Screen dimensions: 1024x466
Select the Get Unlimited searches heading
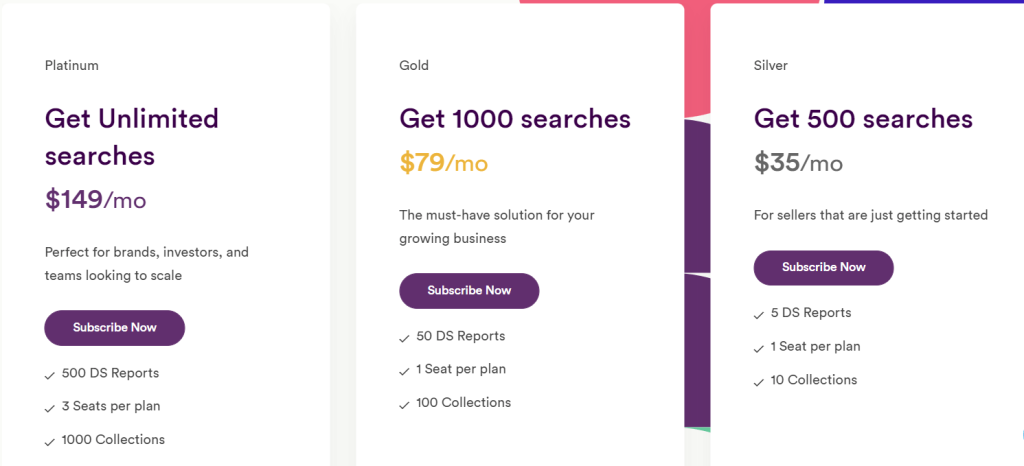click(x=131, y=137)
